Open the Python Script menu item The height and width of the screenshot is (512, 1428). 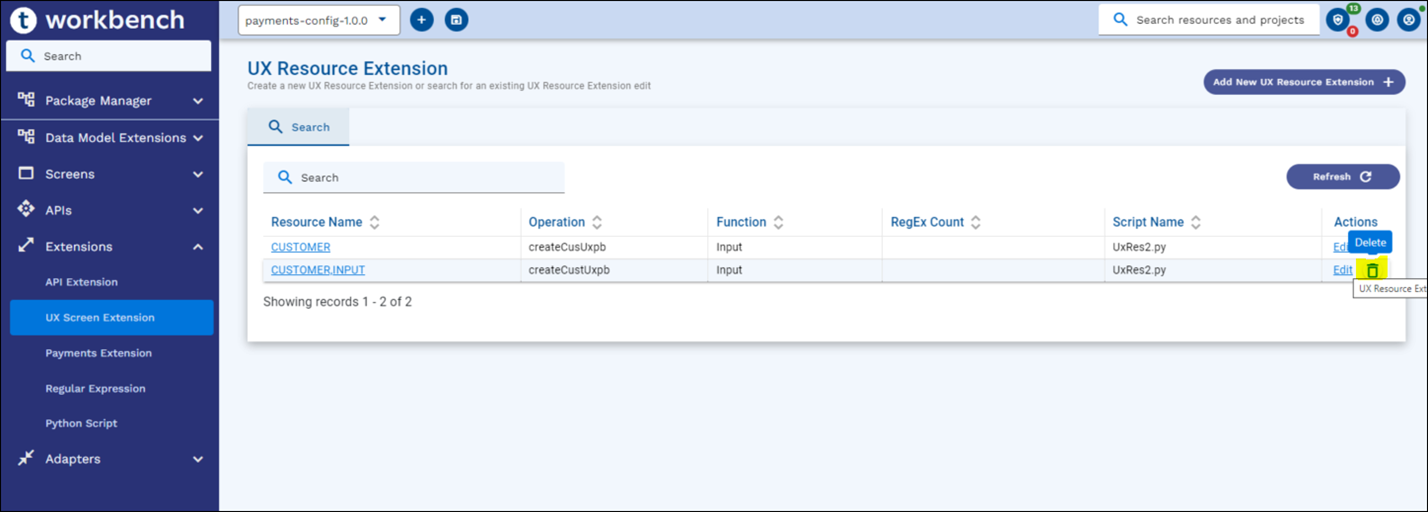[81, 424]
